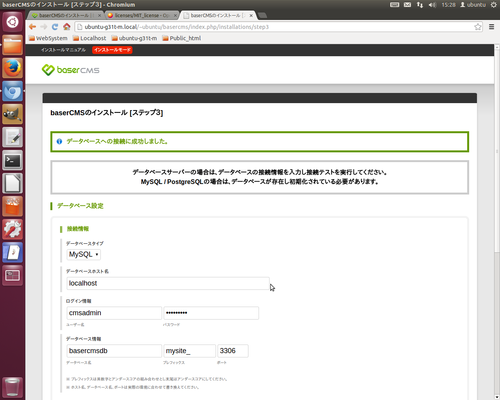
Task: Close the licenses/MIT_license tab
Action: pos(175,15)
